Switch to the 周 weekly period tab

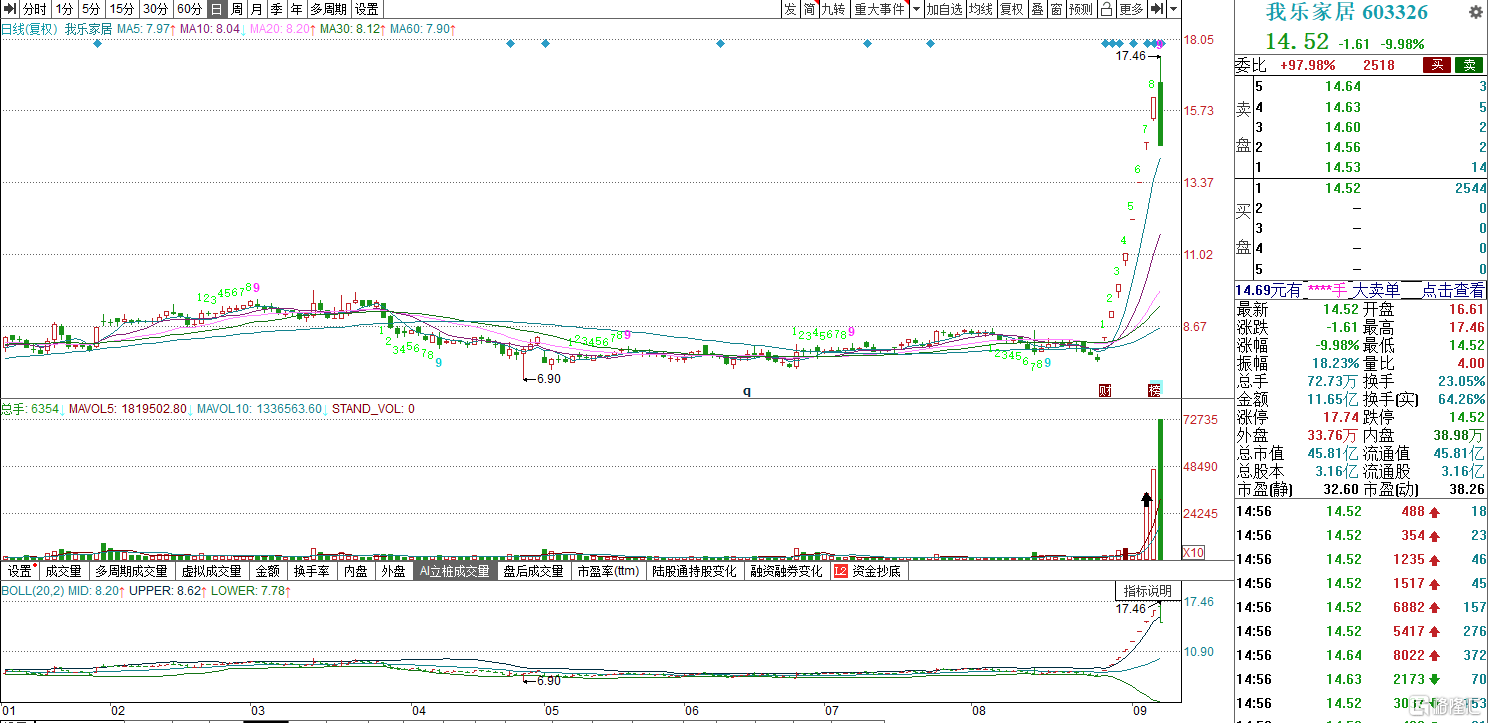coord(236,9)
